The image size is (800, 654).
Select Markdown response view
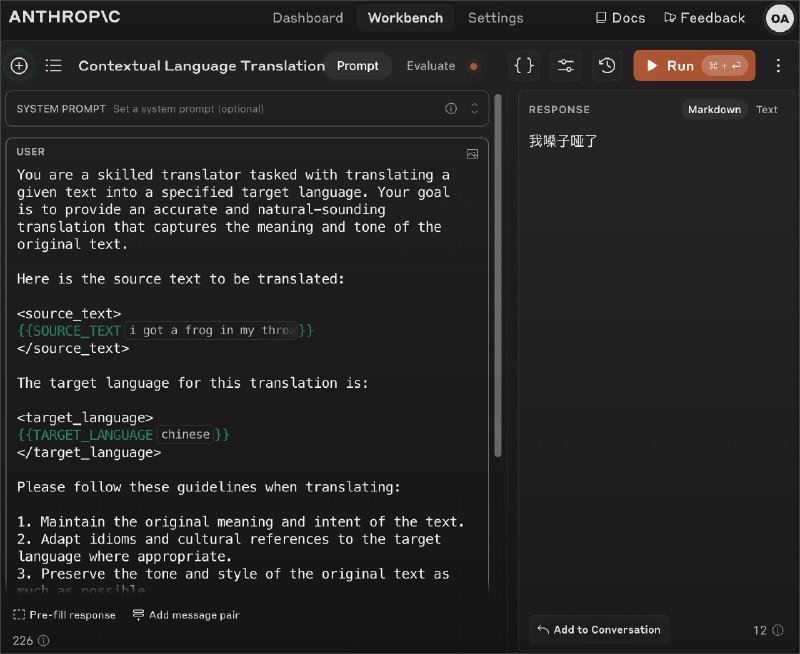(x=714, y=109)
